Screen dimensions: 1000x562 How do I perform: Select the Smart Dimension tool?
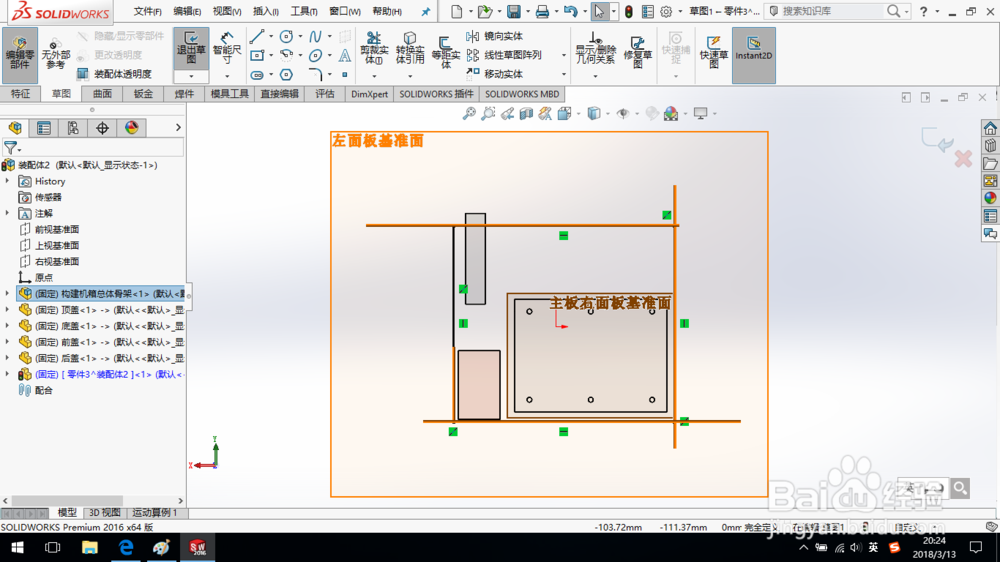pos(227,48)
